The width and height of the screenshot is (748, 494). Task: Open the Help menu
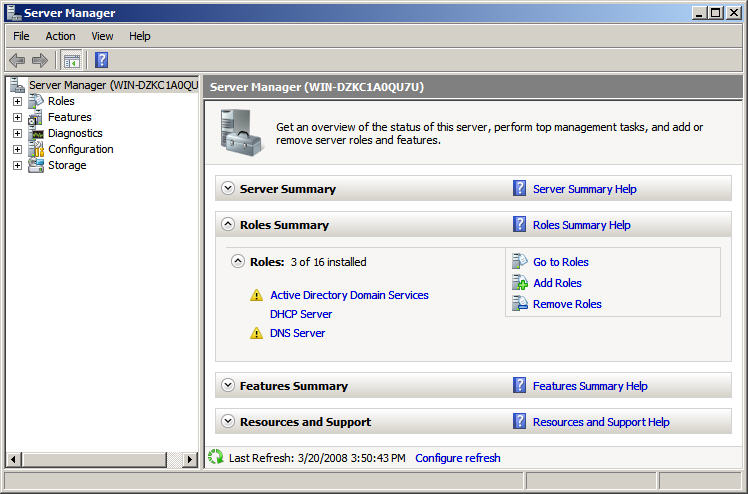point(139,36)
